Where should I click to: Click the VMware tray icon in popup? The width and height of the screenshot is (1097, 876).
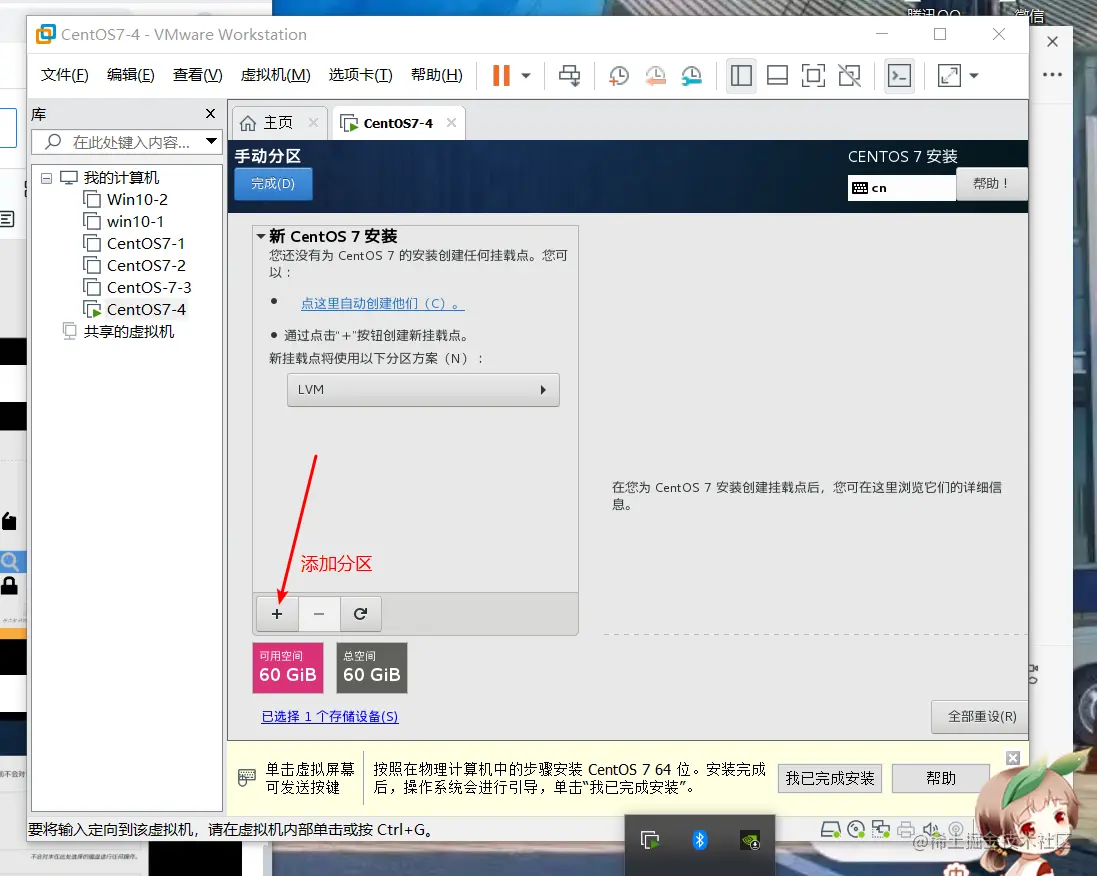click(650, 840)
